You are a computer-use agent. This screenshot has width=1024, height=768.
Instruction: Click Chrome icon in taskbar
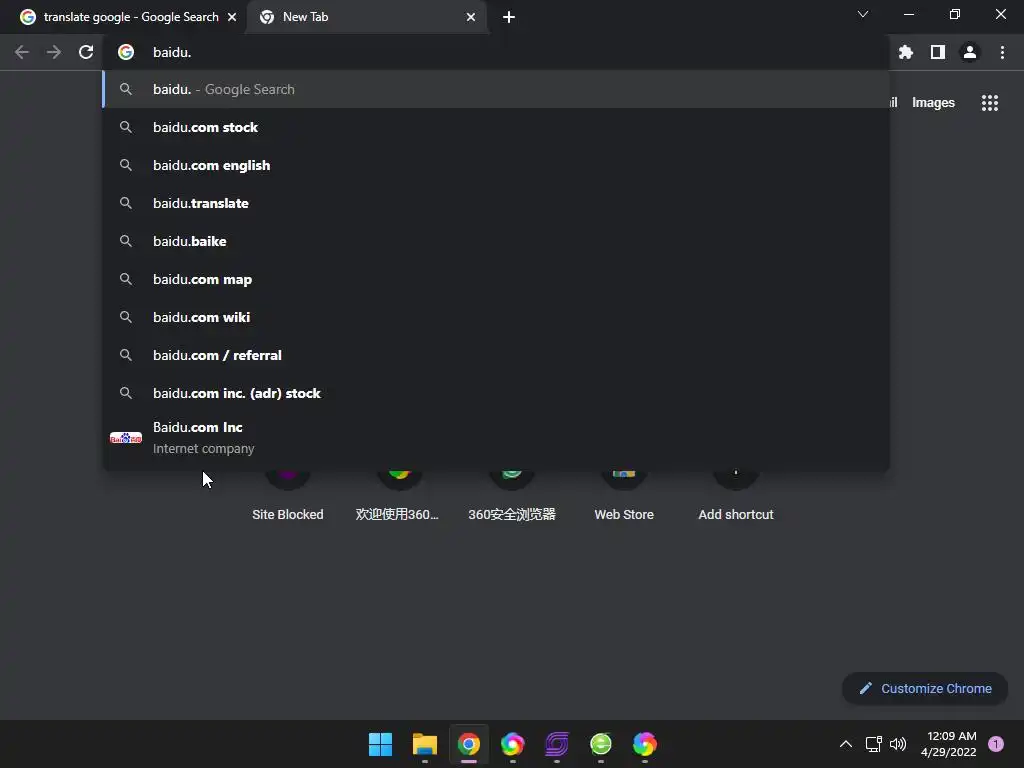(x=468, y=744)
